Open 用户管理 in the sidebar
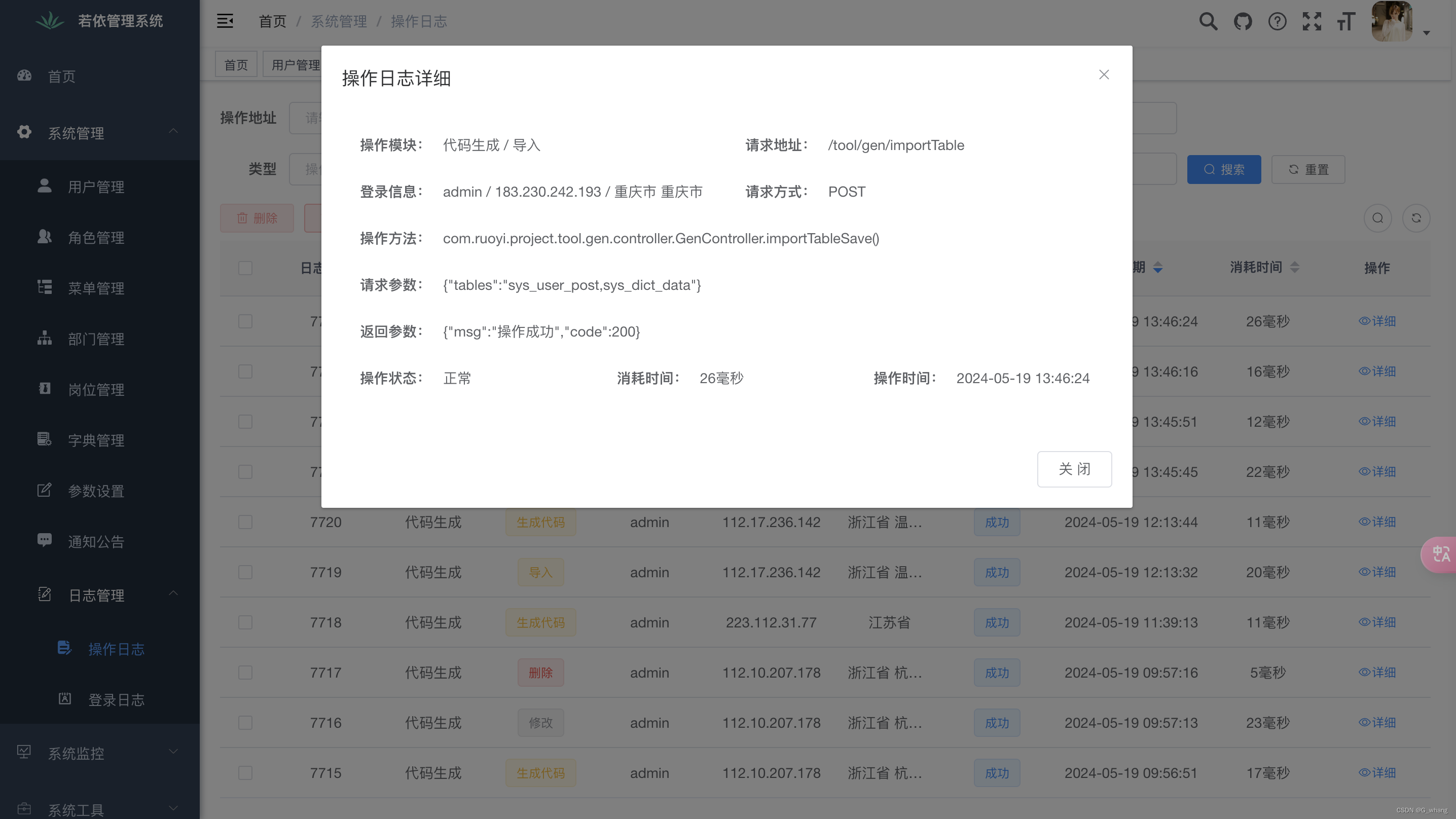 point(96,187)
